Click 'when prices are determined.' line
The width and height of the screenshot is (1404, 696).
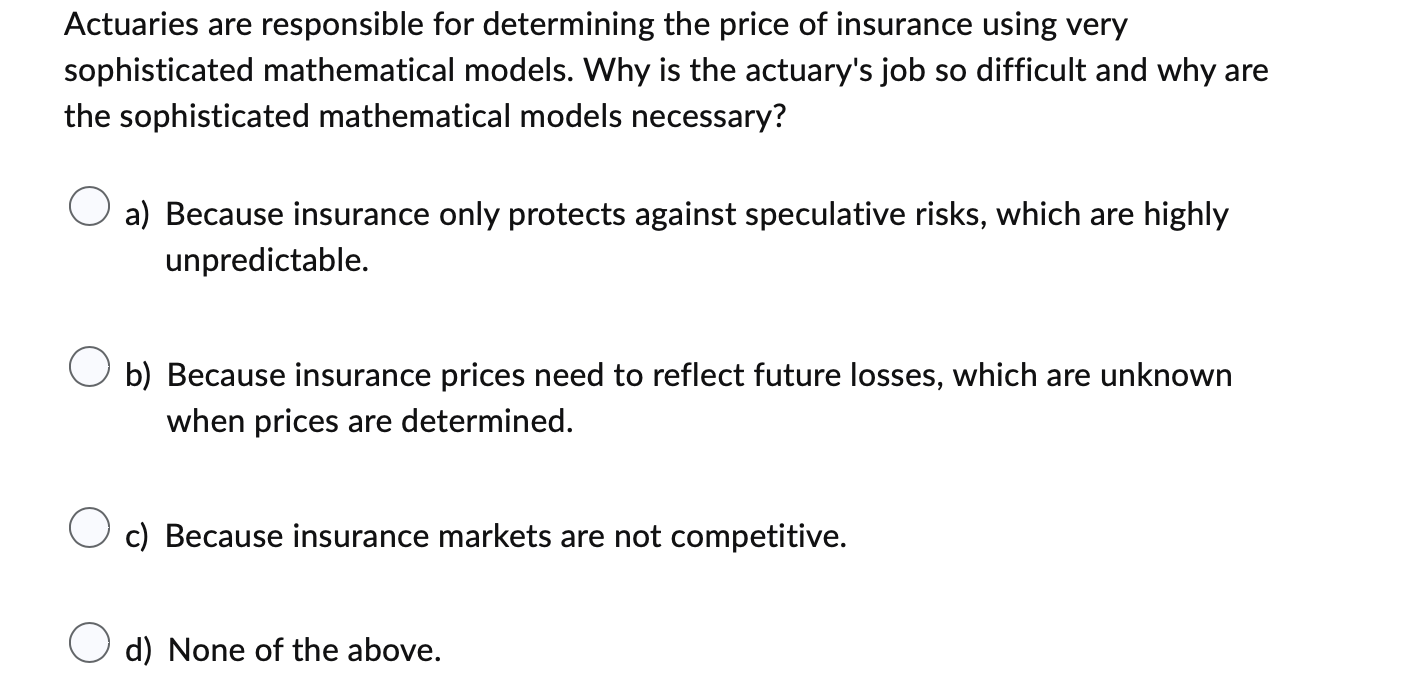click(x=370, y=422)
